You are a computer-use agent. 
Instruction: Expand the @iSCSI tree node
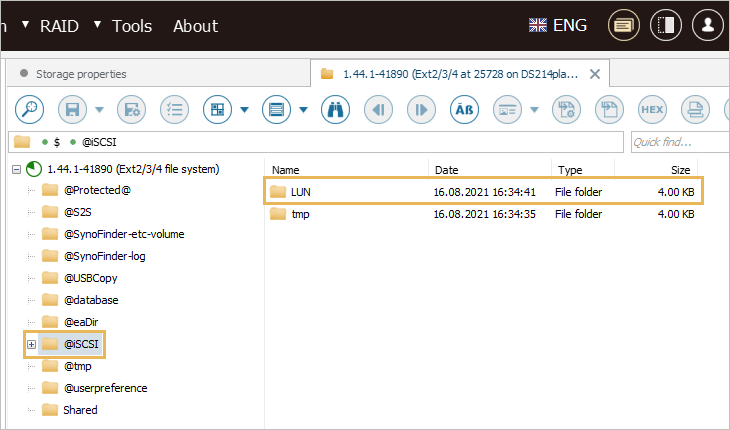[31, 345]
